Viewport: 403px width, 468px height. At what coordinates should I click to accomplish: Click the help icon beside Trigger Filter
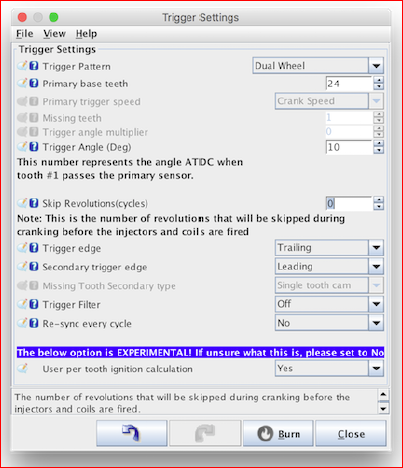pyautogui.click(x=34, y=304)
